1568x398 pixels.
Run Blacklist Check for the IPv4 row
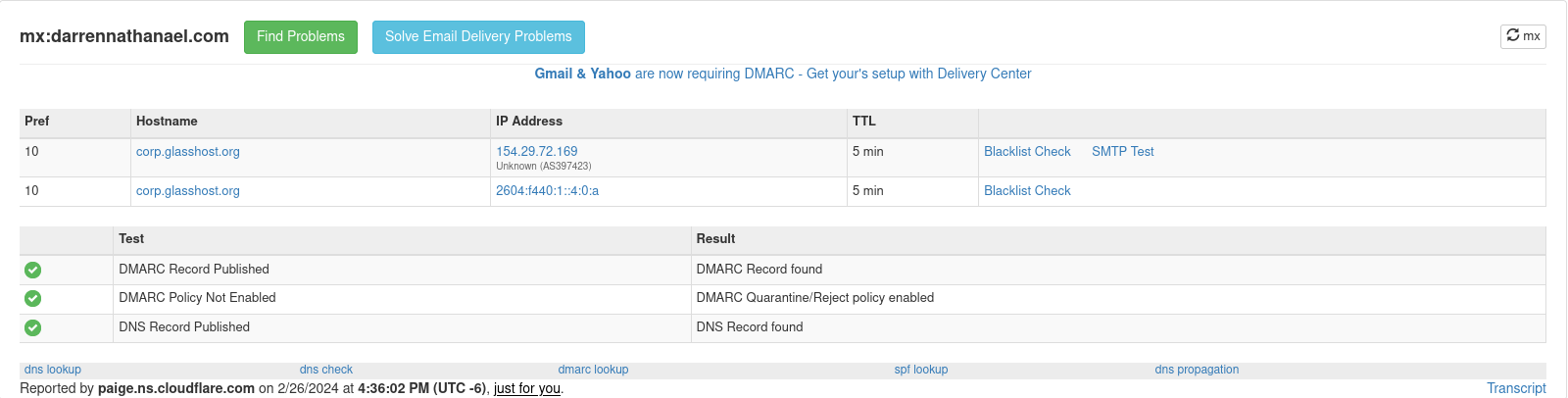[x=1027, y=152]
